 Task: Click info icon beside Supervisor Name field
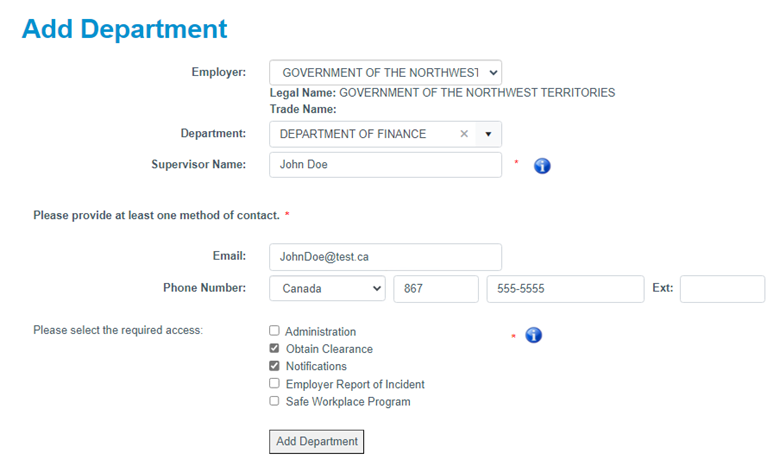click(543, 165)
